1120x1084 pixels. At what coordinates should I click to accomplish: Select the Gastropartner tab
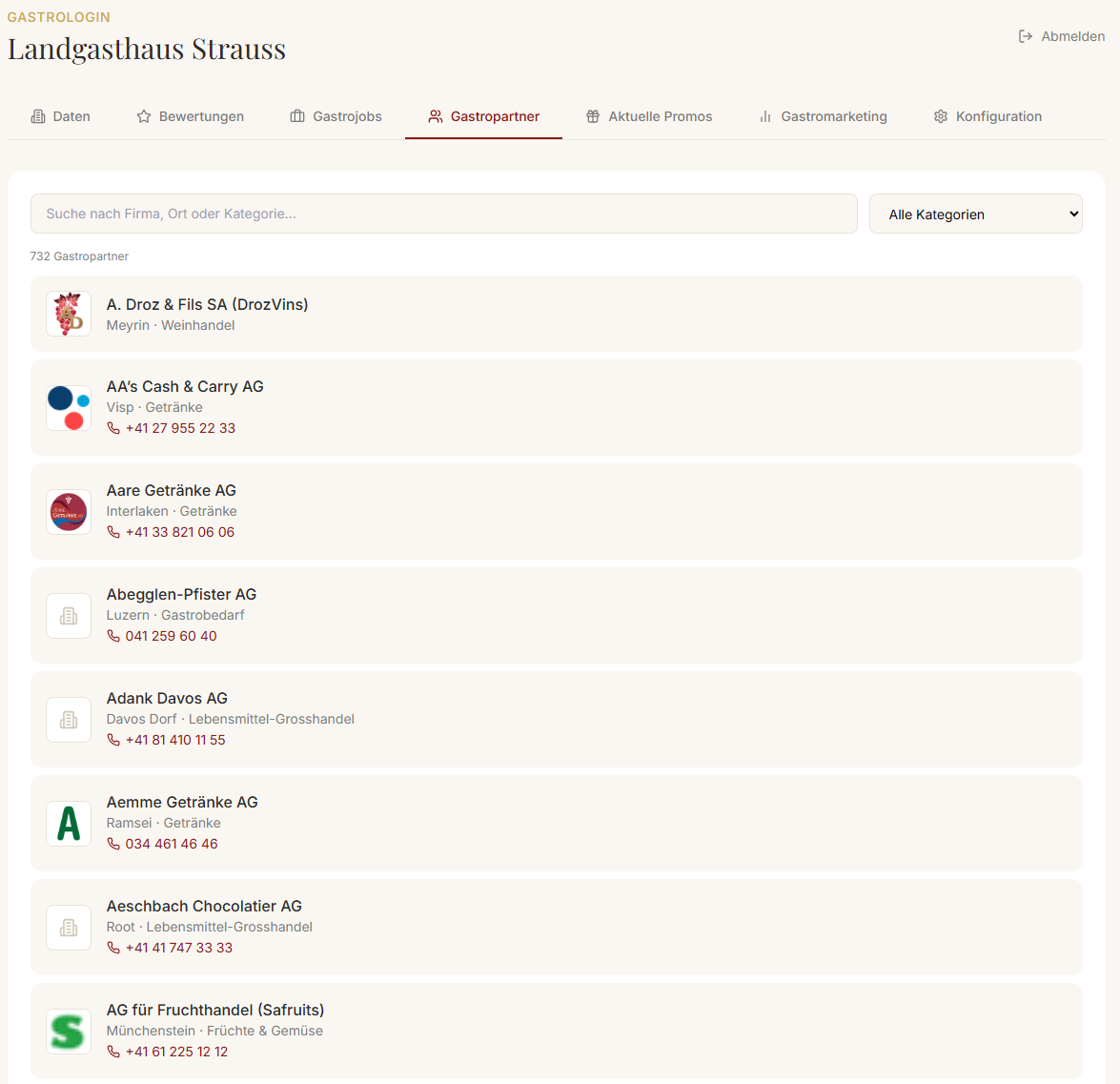click(x=483, y=116)
